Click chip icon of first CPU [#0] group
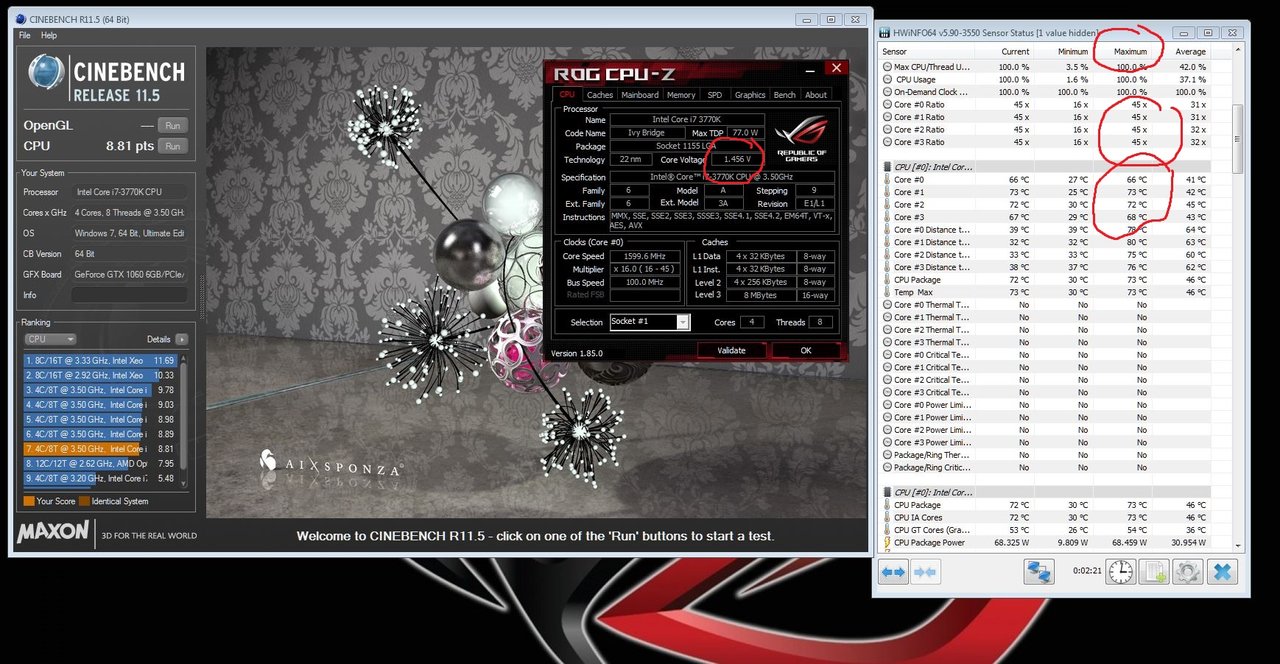 (x=887, y=167)
